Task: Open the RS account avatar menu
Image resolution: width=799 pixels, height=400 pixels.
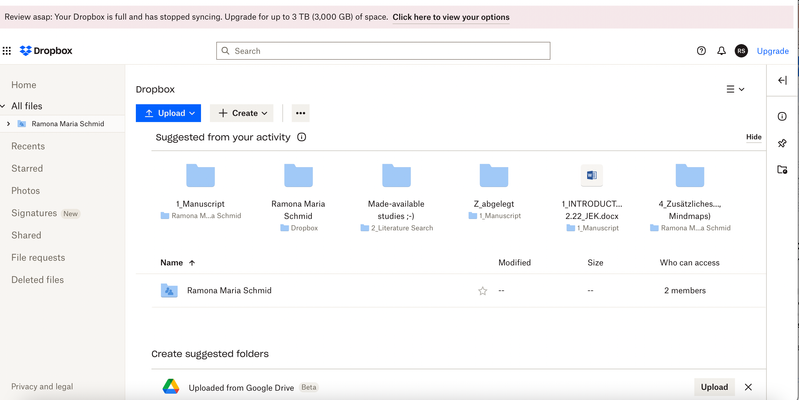Action: coord(741,51)
